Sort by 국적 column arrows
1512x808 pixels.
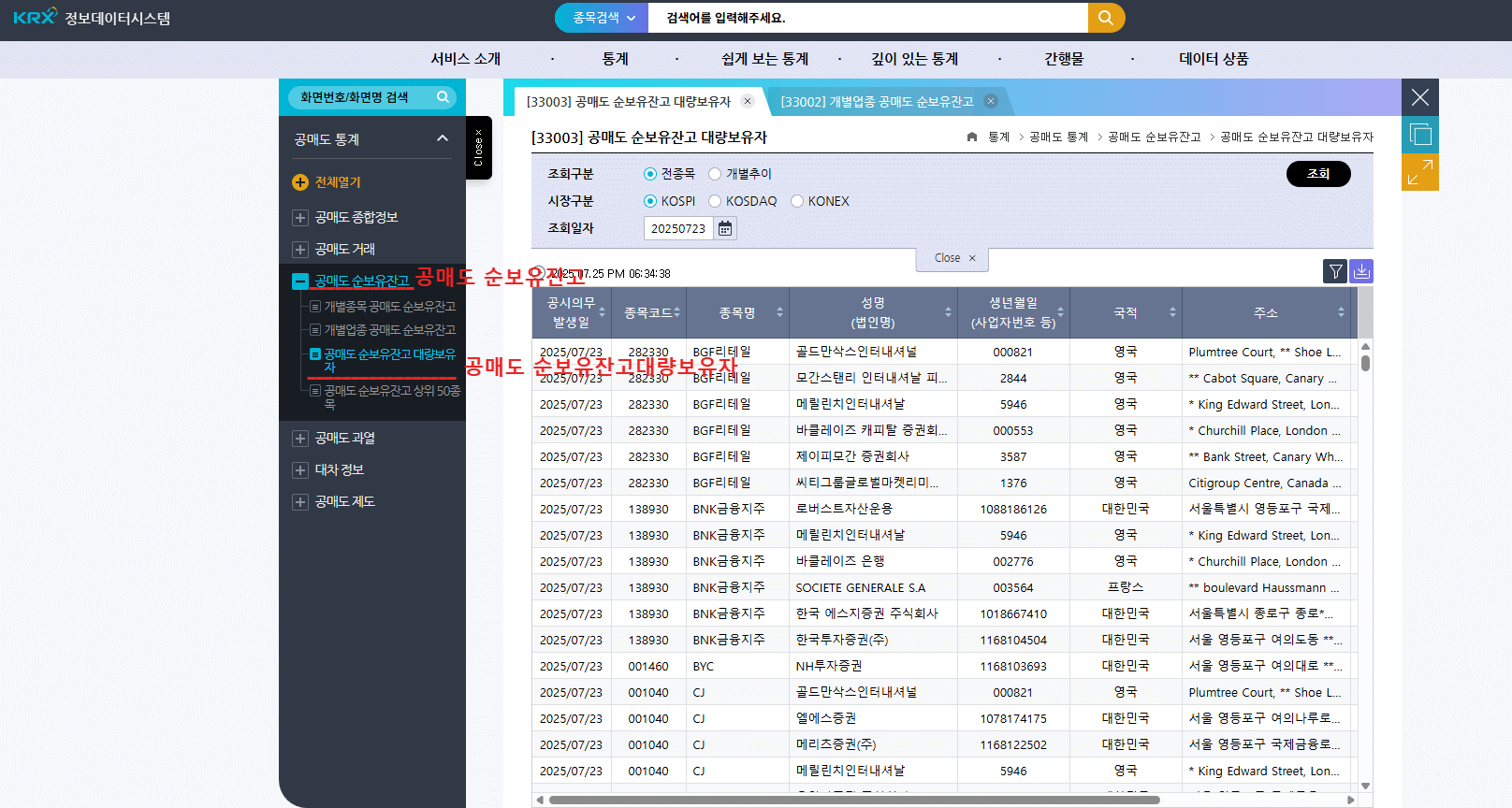click(1172, 312)
